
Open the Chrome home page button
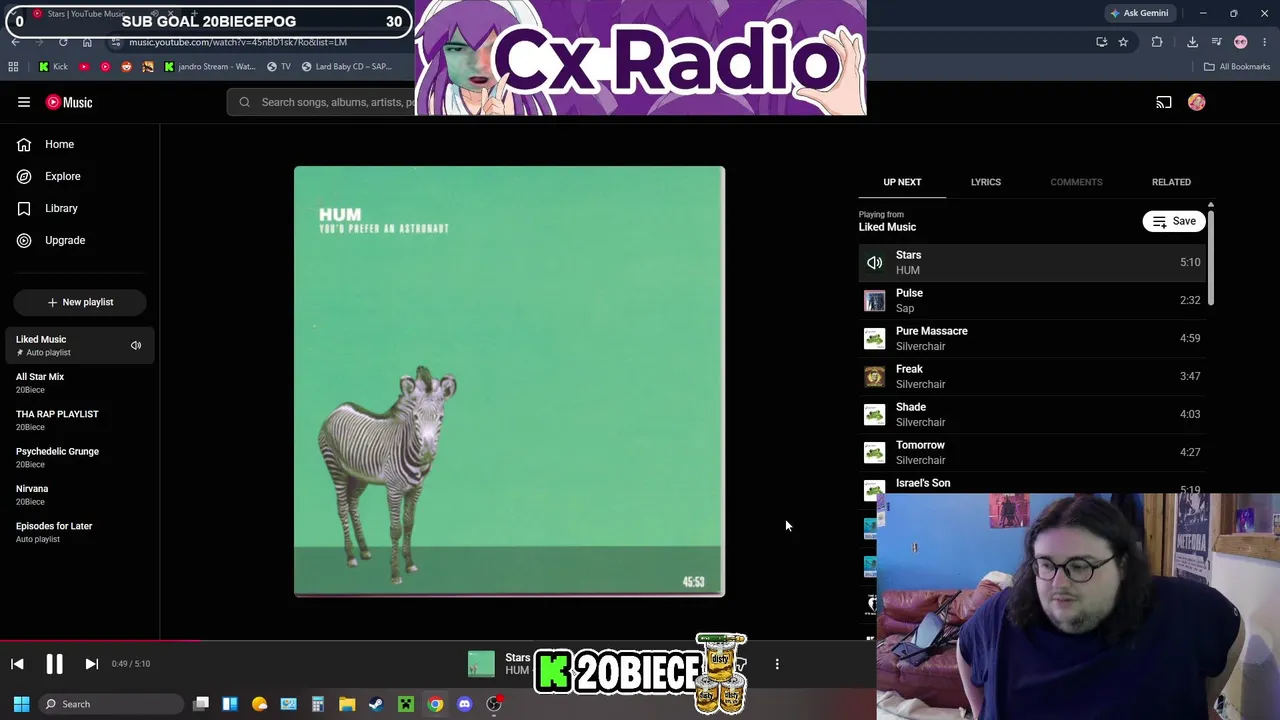[87, 42]
